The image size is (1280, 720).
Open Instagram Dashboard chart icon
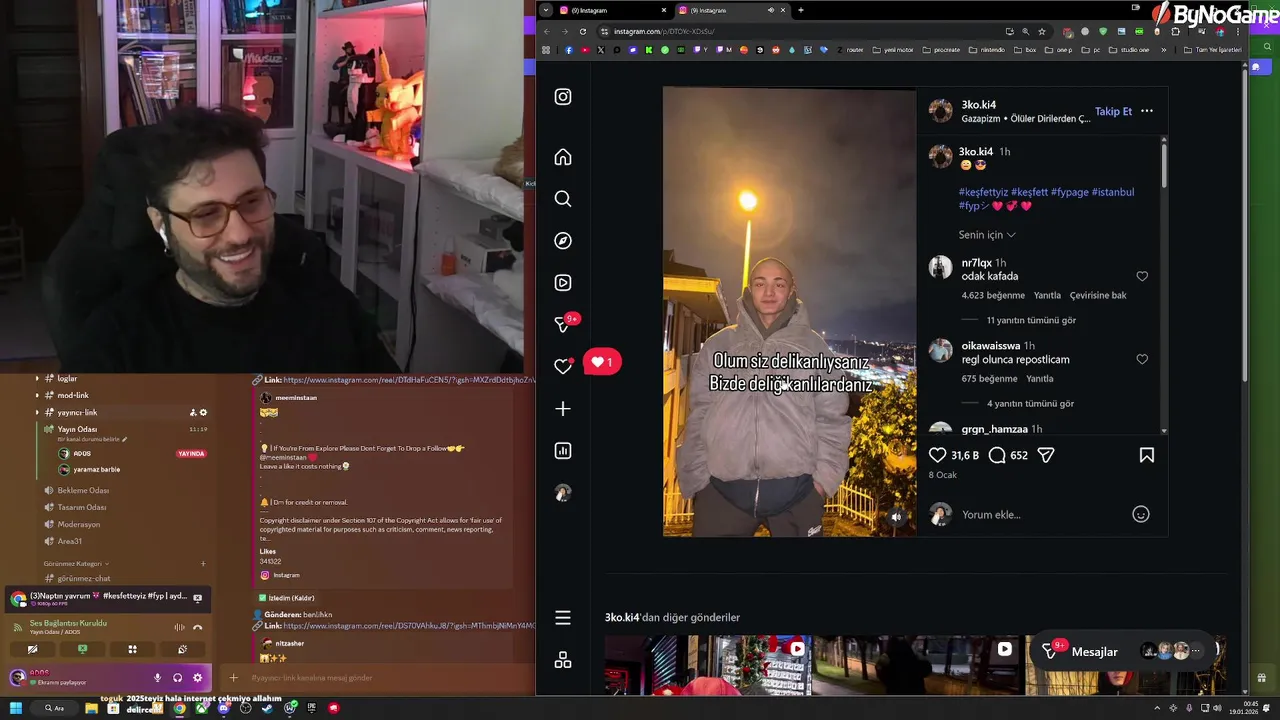click(x=563, y=451)
